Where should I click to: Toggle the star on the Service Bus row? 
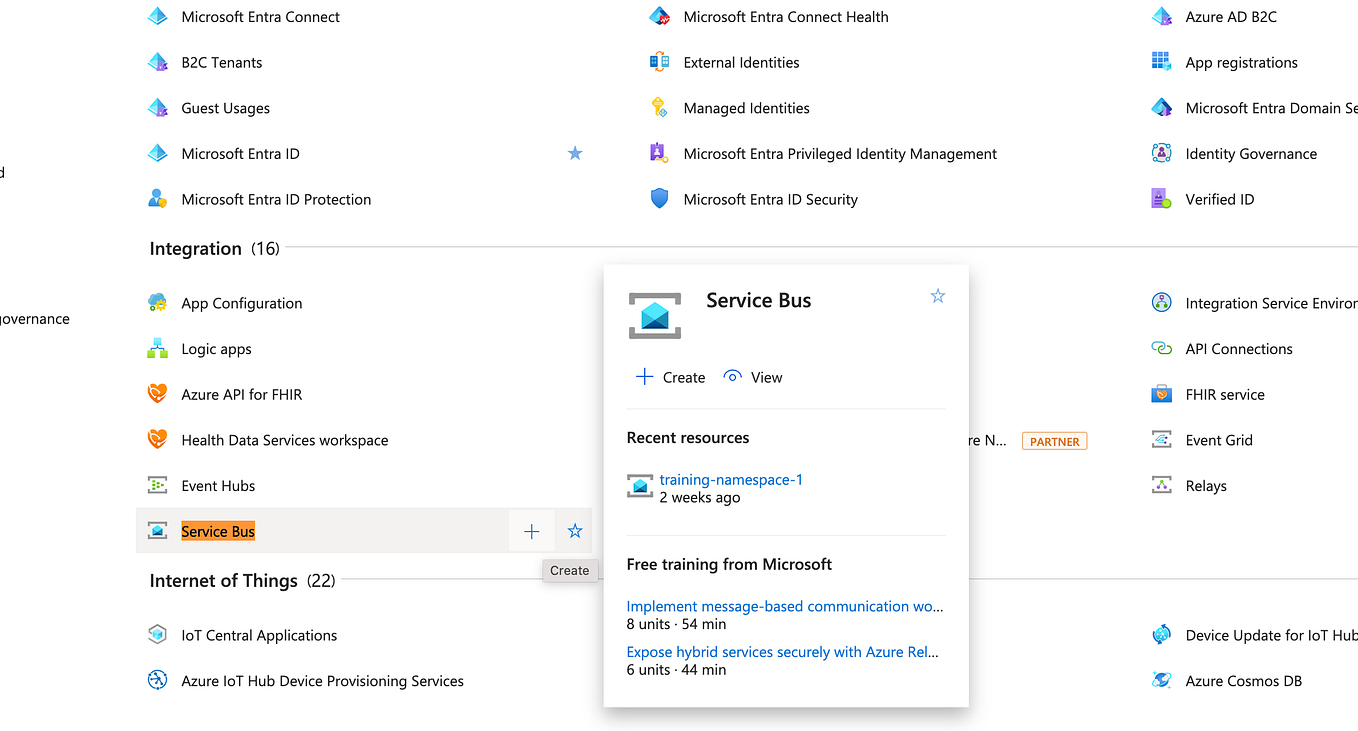tap(574, 531)
